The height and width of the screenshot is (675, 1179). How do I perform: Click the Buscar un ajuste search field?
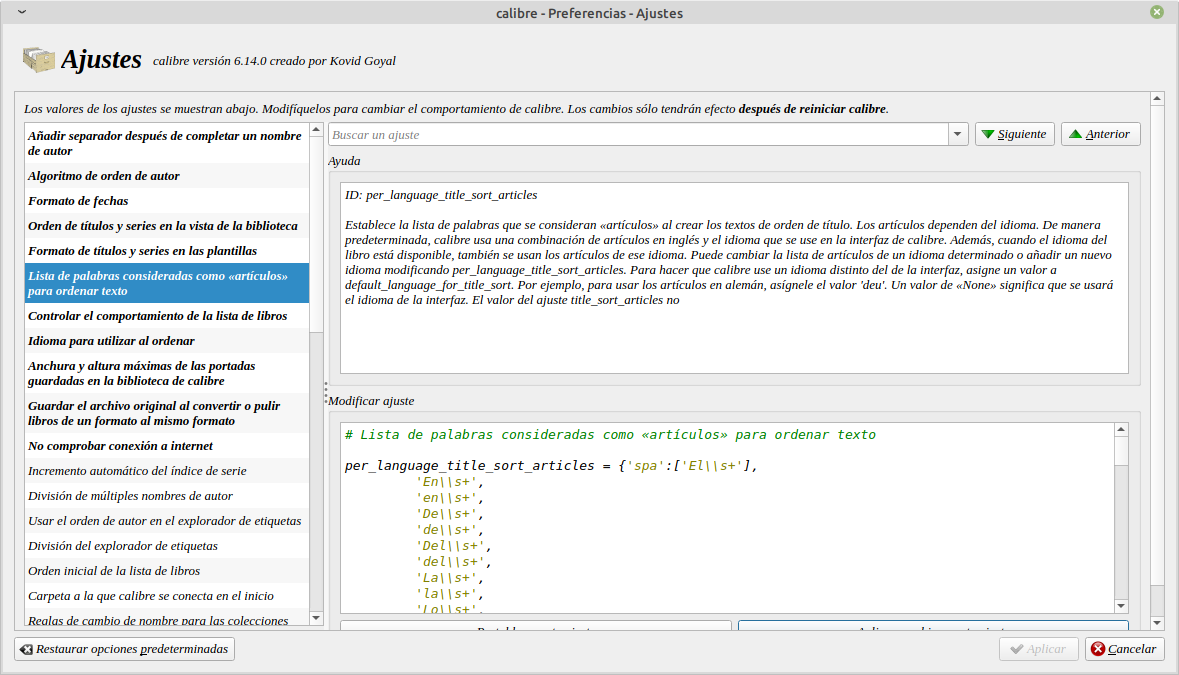click(x=637, y=134)
